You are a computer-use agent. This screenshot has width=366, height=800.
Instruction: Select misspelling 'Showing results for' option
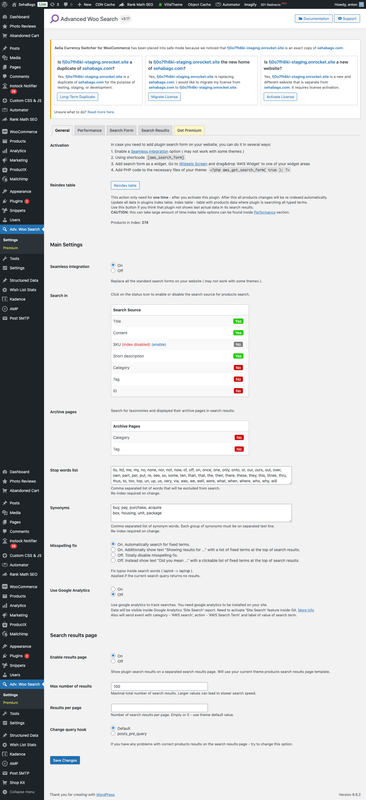pos(113,550)
